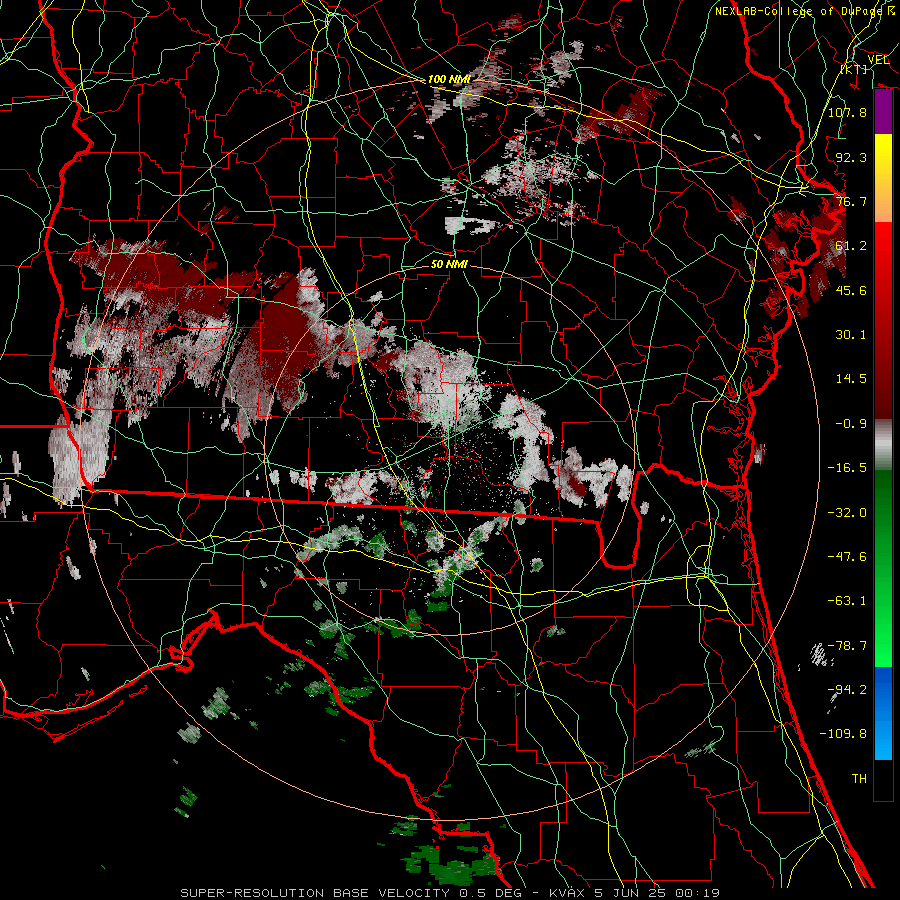Select the -16.5 velocity scale value
This screenshot has height=900, width=900.
pyautogui.click(x=847, y=468)
